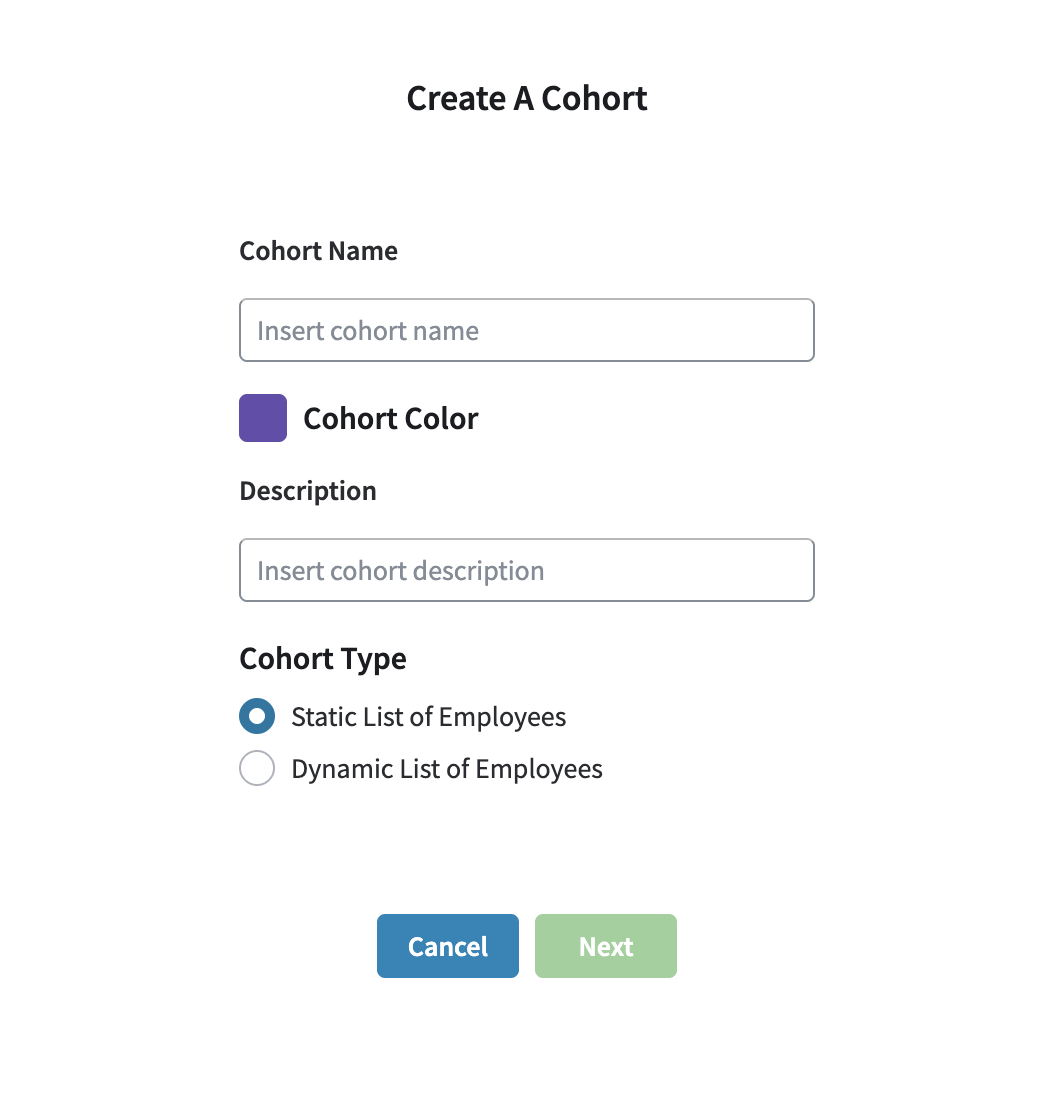Screen dimensions: 1042x1108
Task: Click the Static List of Employees label text
Action: 428,717
